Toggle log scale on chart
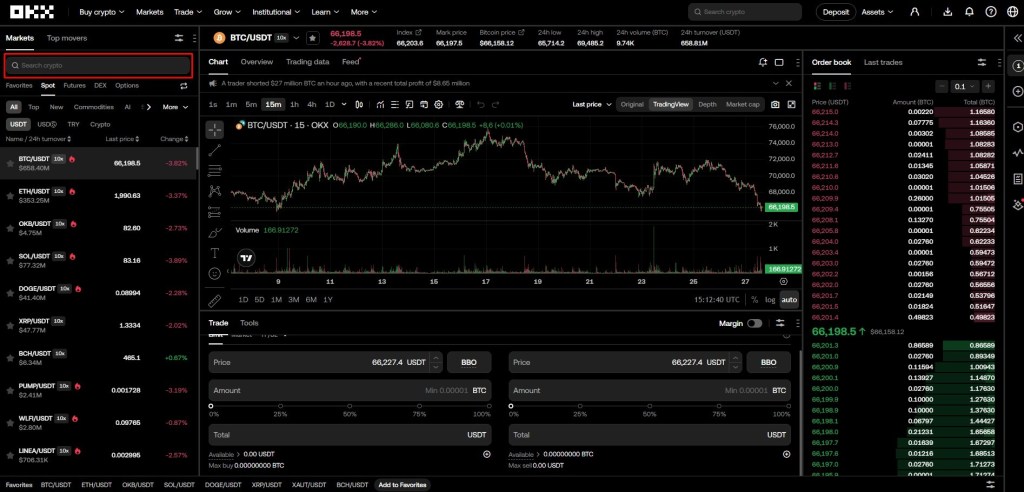Viewport: 1024px width, 492px height. [x=771, y=300]
